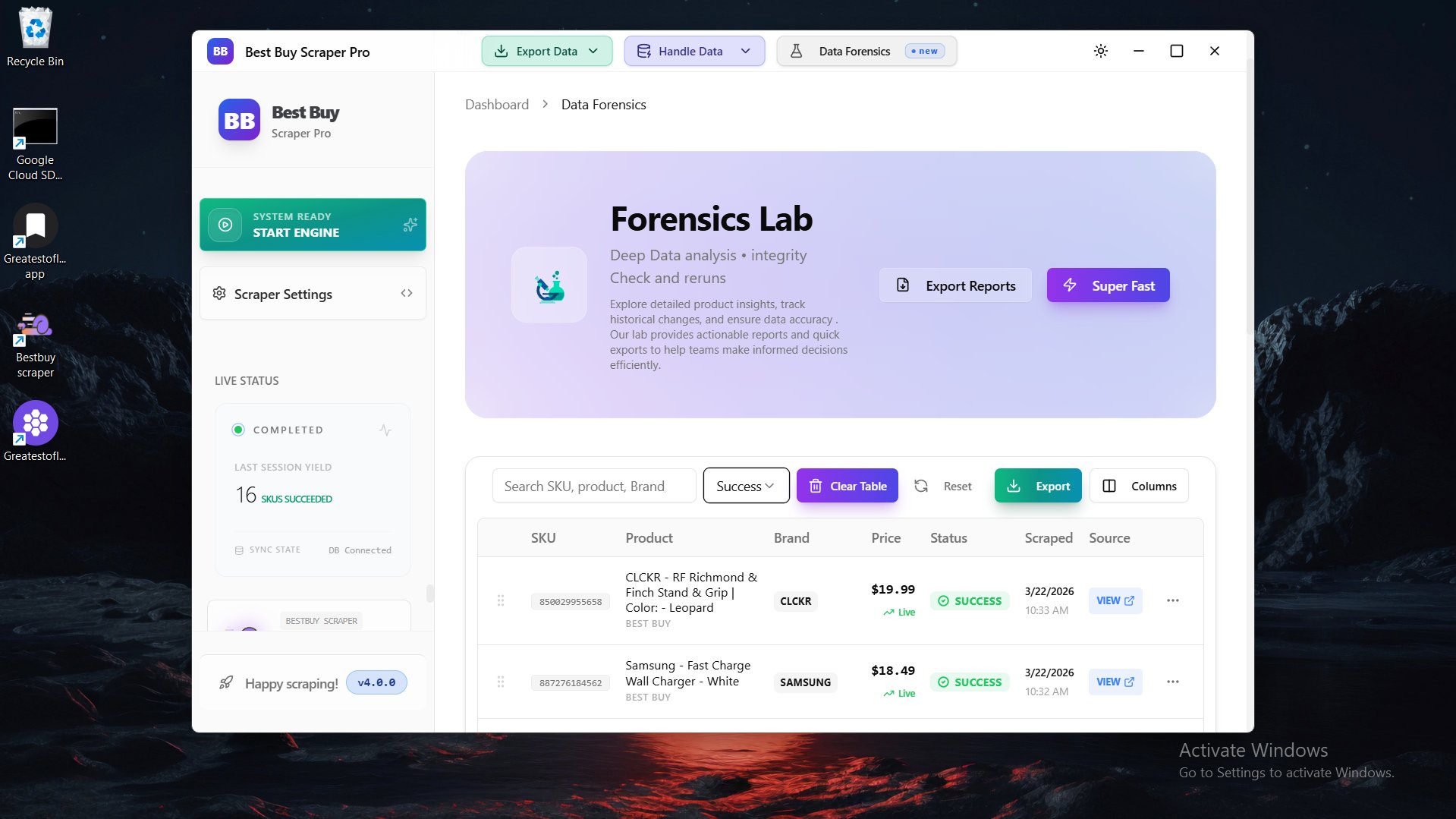Image resolution: width=1456 pixels, height=819 pixels.
Task: Click the Reset button
Action: 943,486
